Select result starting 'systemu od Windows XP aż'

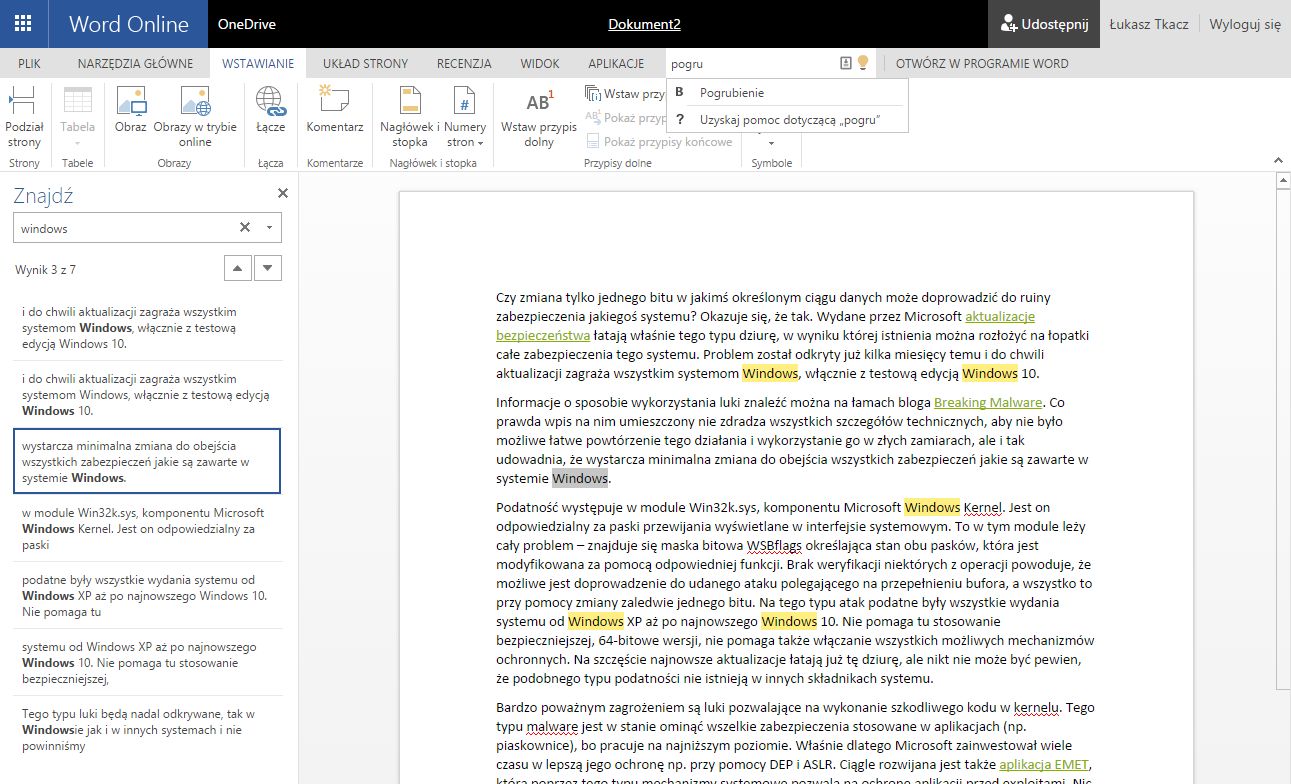(147, 662)
